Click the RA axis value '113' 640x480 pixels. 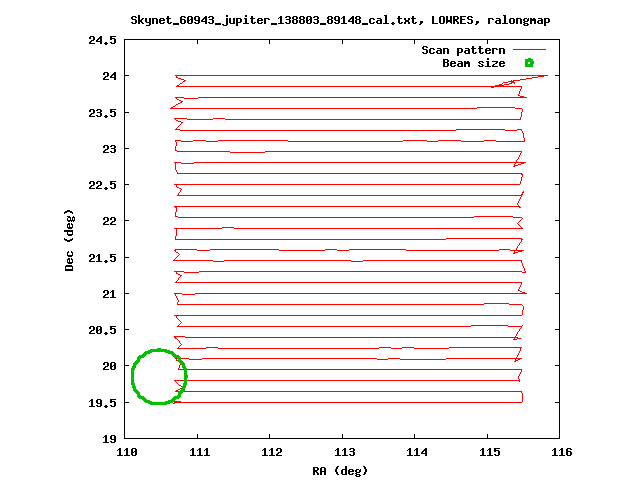[x=345, y=452]
